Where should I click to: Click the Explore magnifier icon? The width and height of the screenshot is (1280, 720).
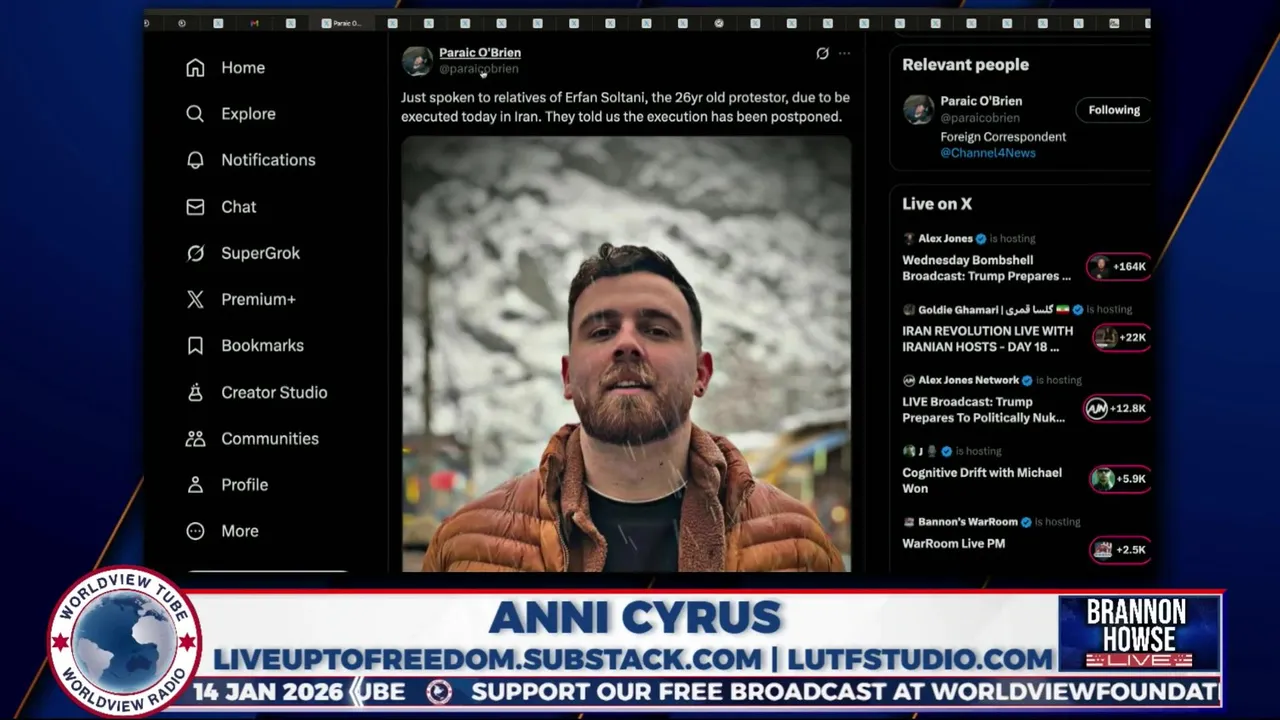(x=195, y=114)
